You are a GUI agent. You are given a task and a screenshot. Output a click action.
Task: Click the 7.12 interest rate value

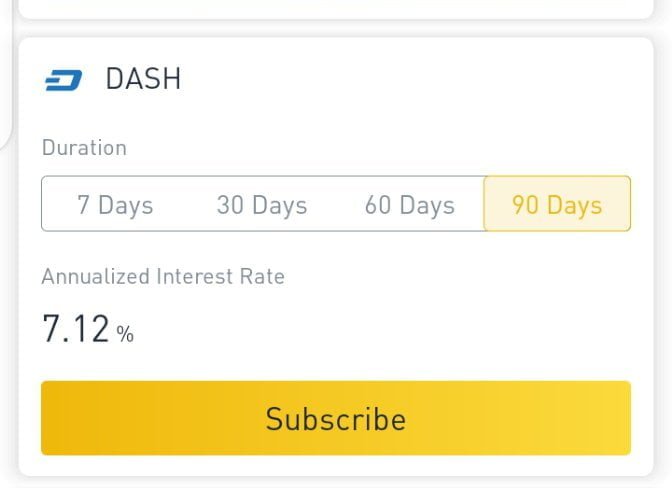click(76, 329)
